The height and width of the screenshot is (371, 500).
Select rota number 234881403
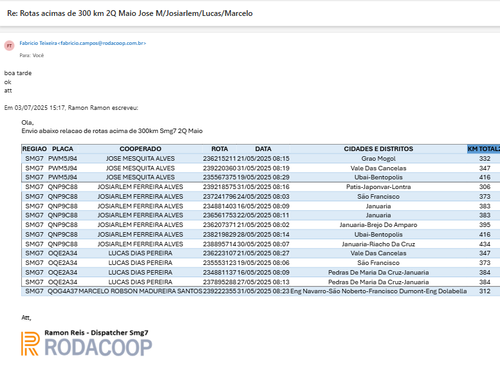pos(219,206)
